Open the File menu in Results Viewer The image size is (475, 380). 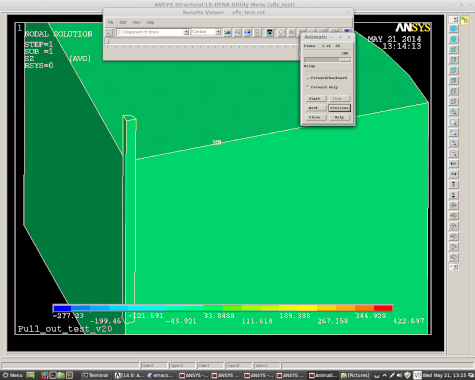coord(111,22)
